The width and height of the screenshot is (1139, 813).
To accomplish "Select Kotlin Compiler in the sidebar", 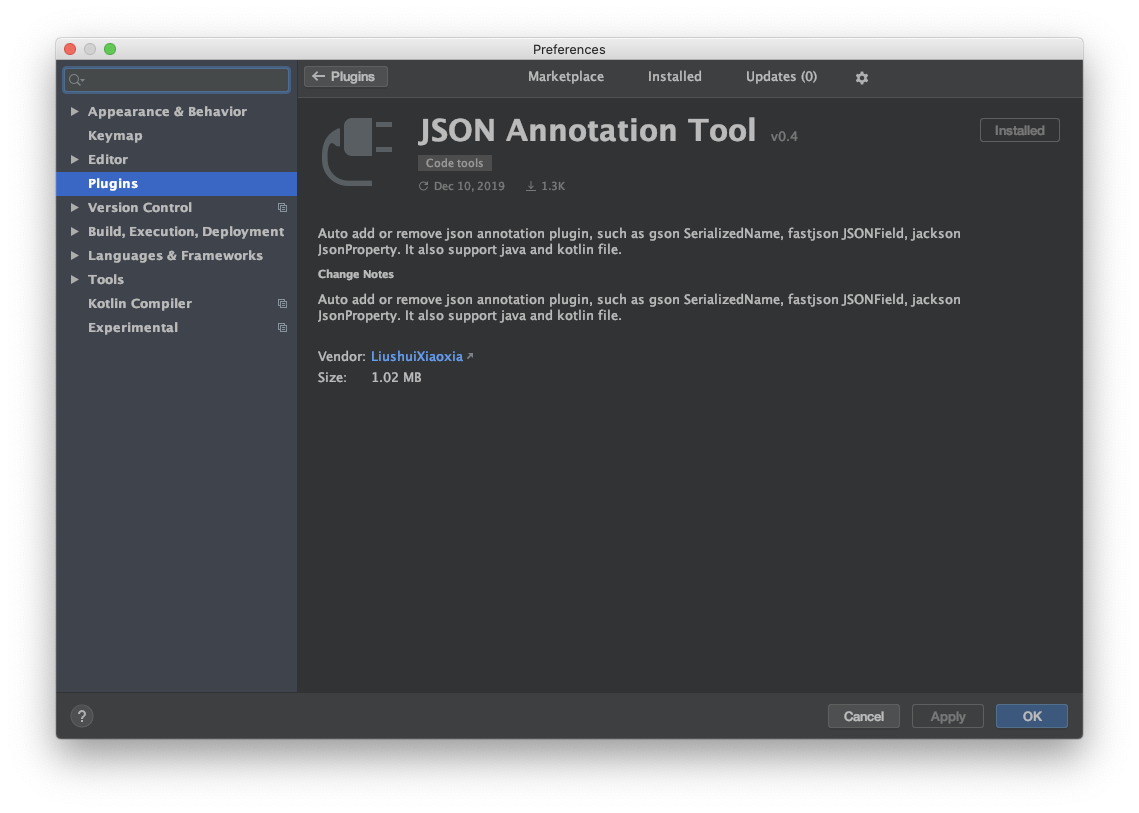I will [139, 303].
